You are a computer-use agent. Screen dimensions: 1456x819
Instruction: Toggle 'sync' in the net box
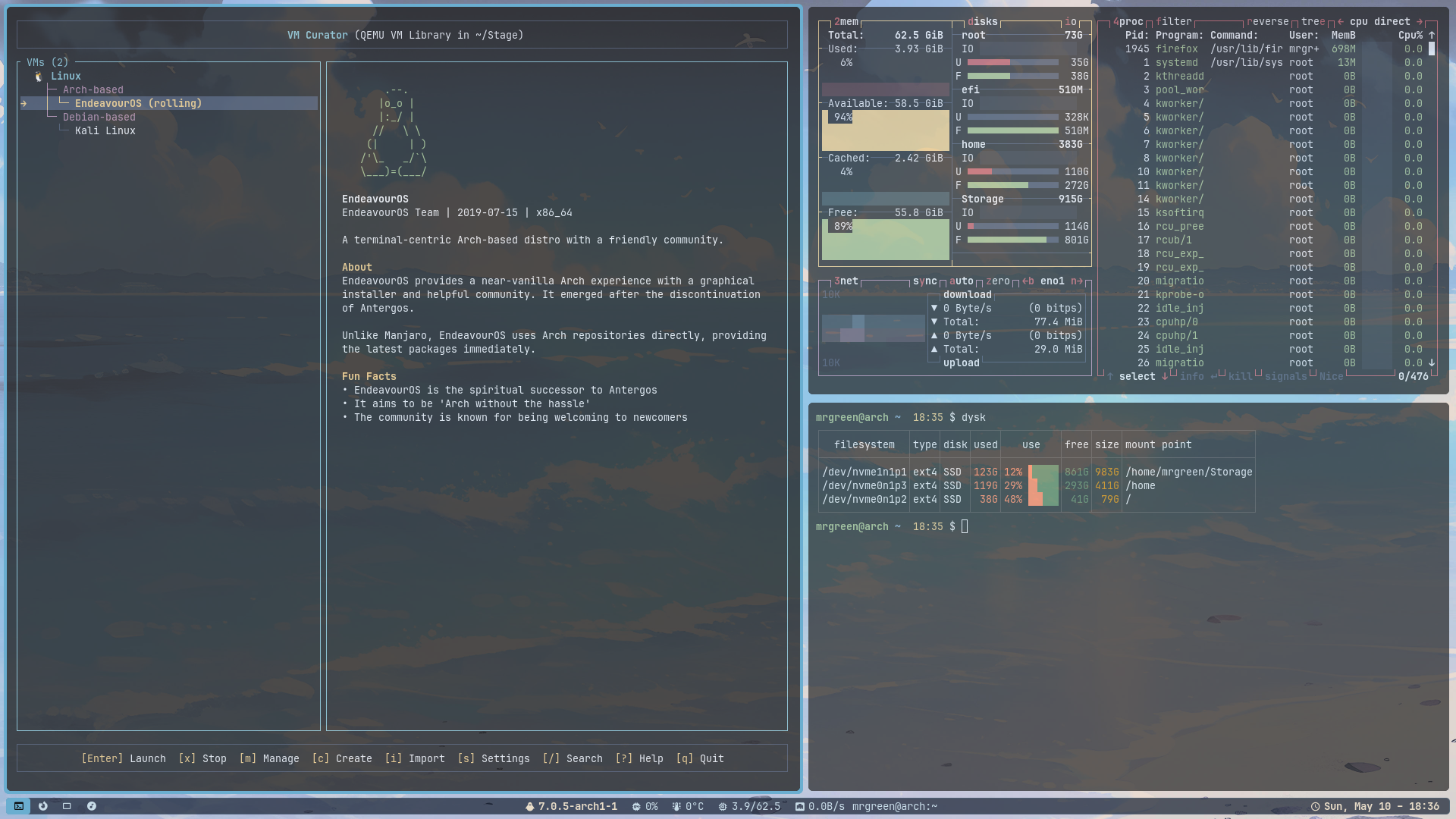point(925,281)
